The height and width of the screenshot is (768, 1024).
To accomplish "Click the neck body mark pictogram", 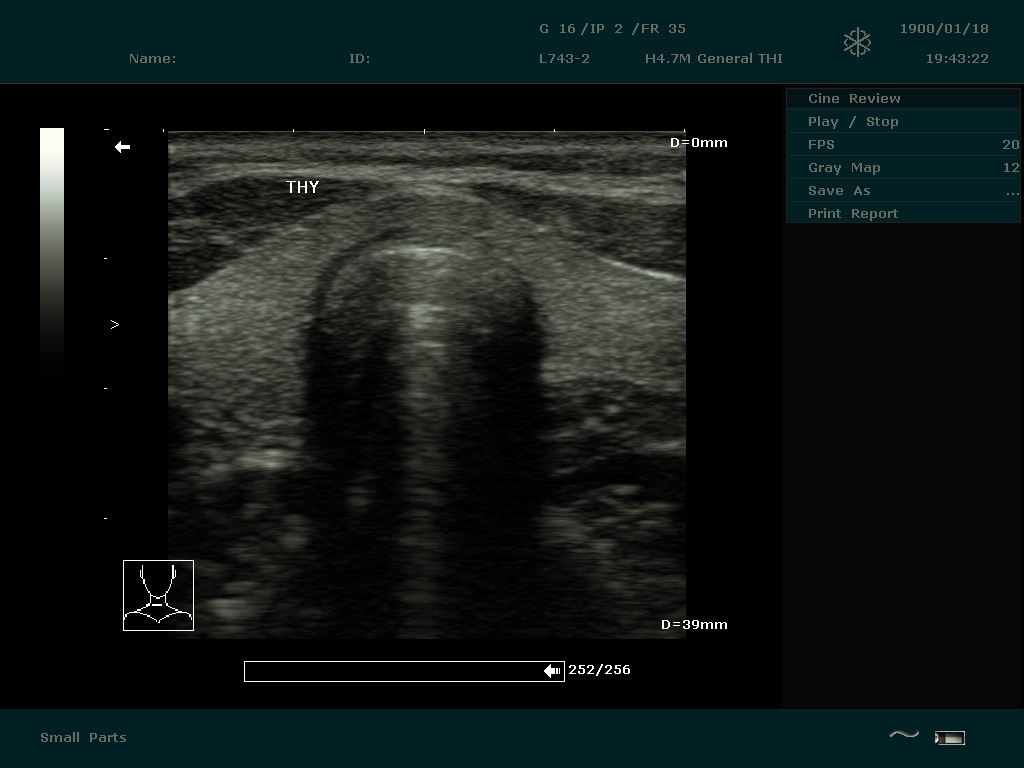I will tap(158, 595).
